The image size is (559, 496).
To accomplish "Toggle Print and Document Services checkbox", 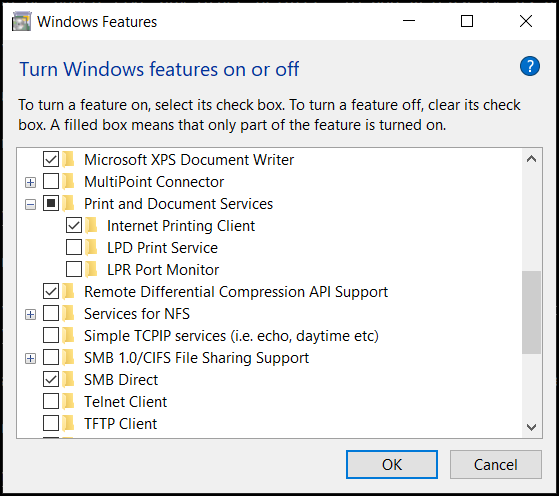I will pos(51,204).
